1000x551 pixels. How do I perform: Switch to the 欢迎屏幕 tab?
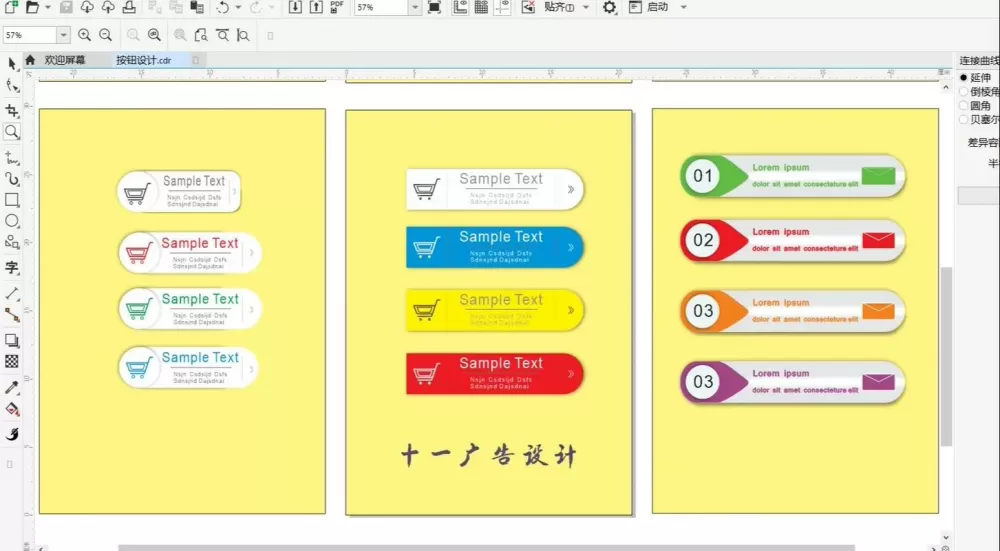pyautogui.click(x=64, y=60)
